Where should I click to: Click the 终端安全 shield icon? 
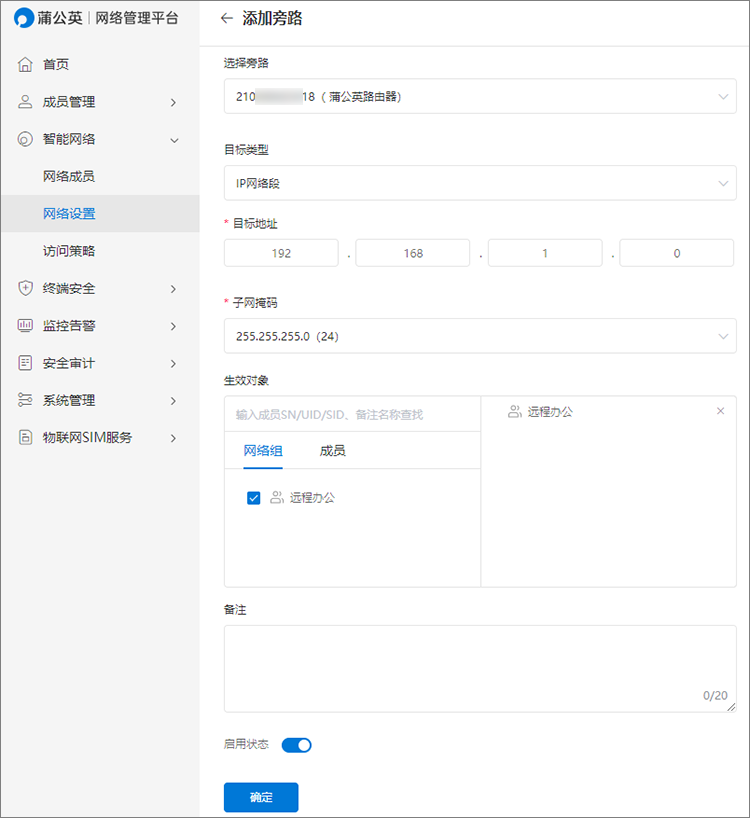(x=26, y=289)
